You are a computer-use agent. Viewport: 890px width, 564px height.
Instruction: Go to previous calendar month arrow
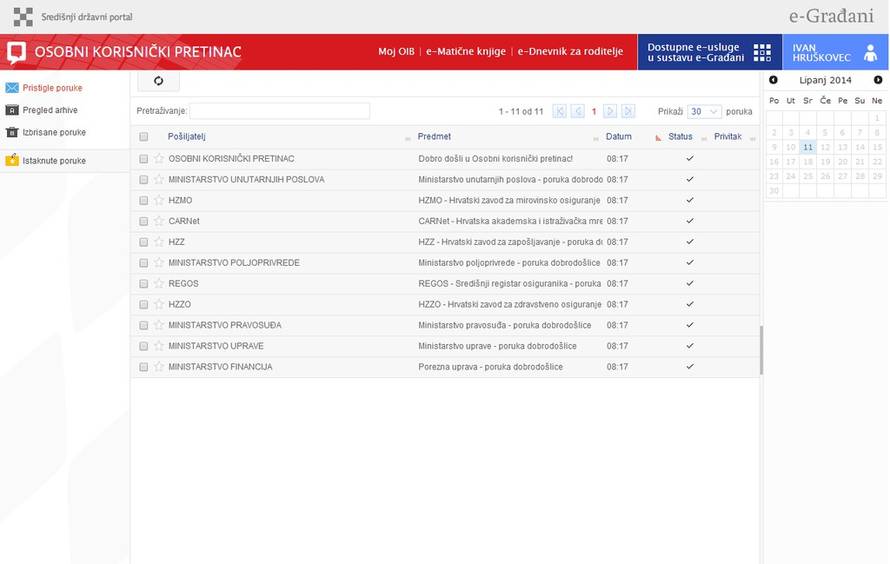tap(773, 80)
